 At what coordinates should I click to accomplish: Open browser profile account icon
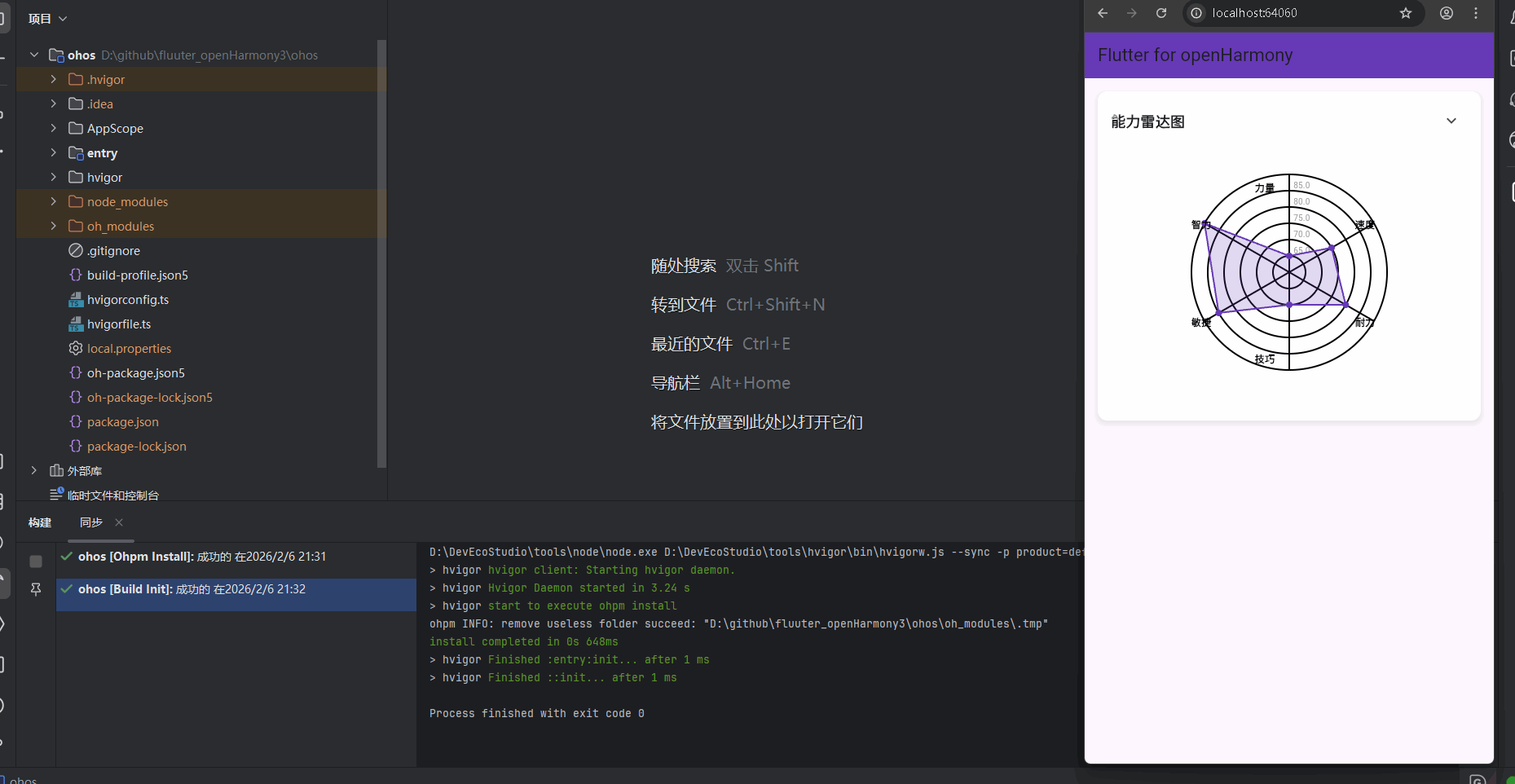tap(1447, 13)
